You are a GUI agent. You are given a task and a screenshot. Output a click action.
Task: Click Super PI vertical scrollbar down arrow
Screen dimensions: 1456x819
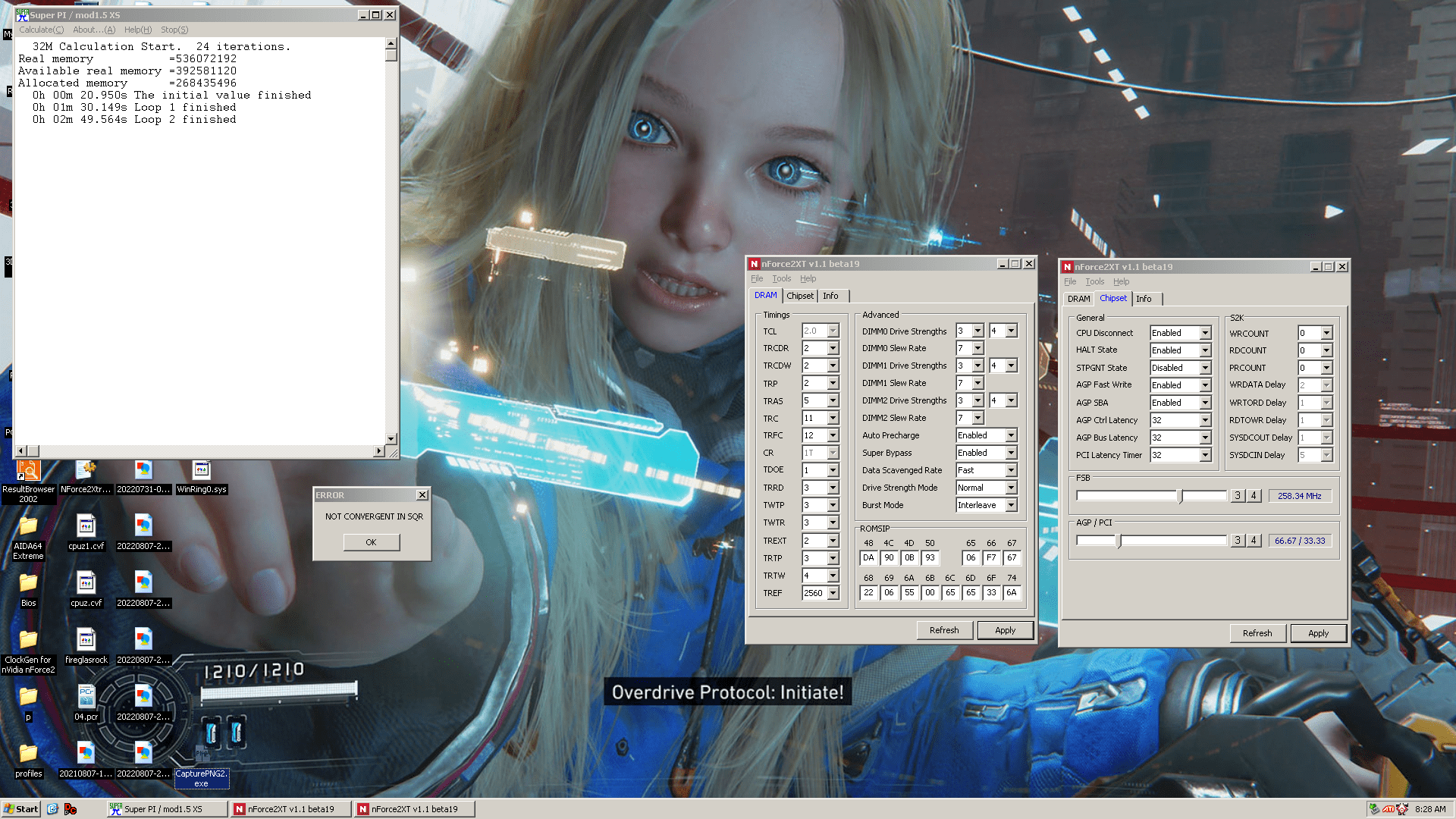click(391, 438)
